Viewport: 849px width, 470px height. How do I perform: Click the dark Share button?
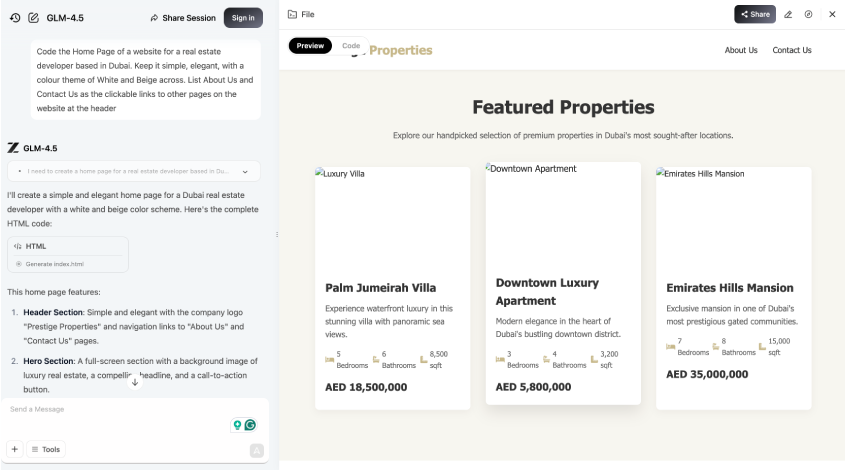click(755, 15)
